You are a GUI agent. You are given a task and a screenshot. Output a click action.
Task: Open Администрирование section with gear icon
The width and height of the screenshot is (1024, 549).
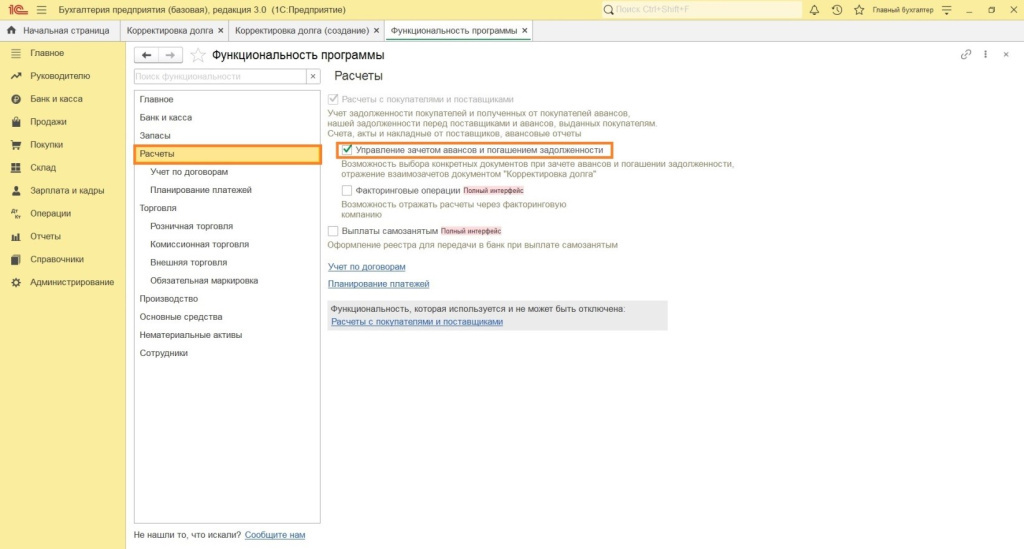71,282
